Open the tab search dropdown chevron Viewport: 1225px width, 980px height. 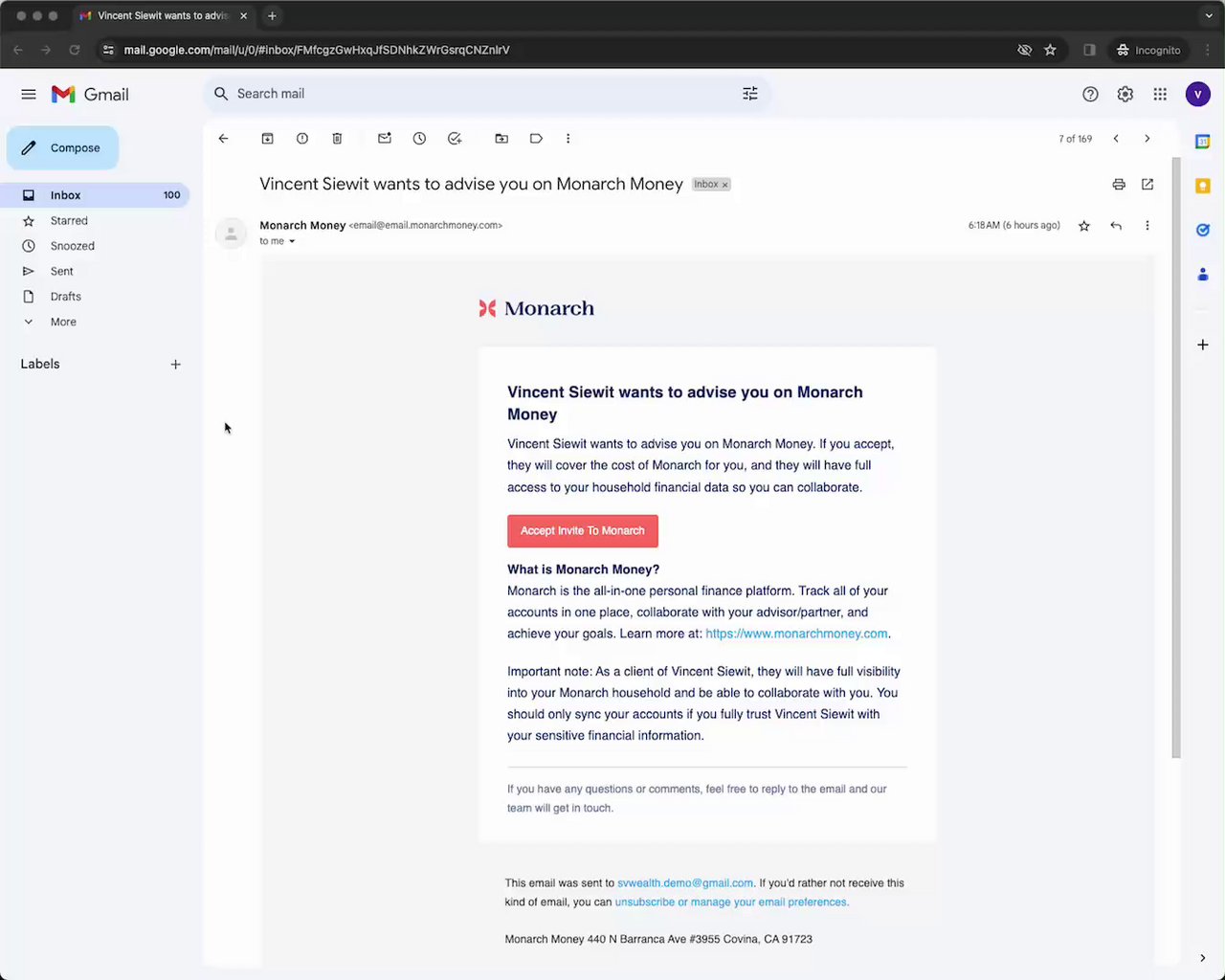click(x=1209, y=15)
